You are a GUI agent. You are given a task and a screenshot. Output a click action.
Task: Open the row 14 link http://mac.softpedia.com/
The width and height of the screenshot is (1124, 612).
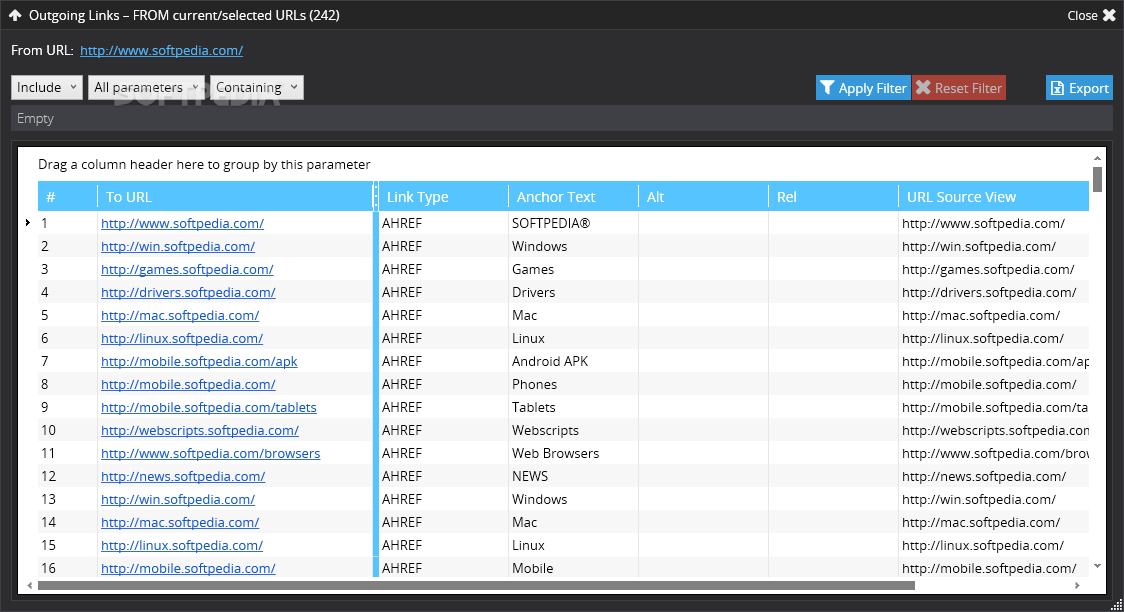click(180, 522)
